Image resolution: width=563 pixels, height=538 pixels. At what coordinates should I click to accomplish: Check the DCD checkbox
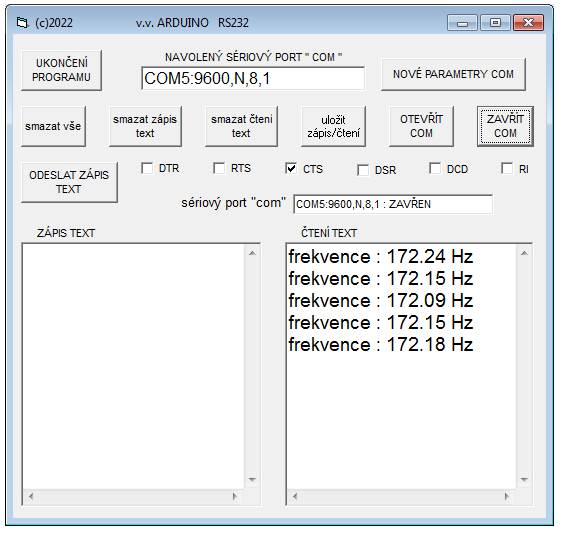(435, 168)
